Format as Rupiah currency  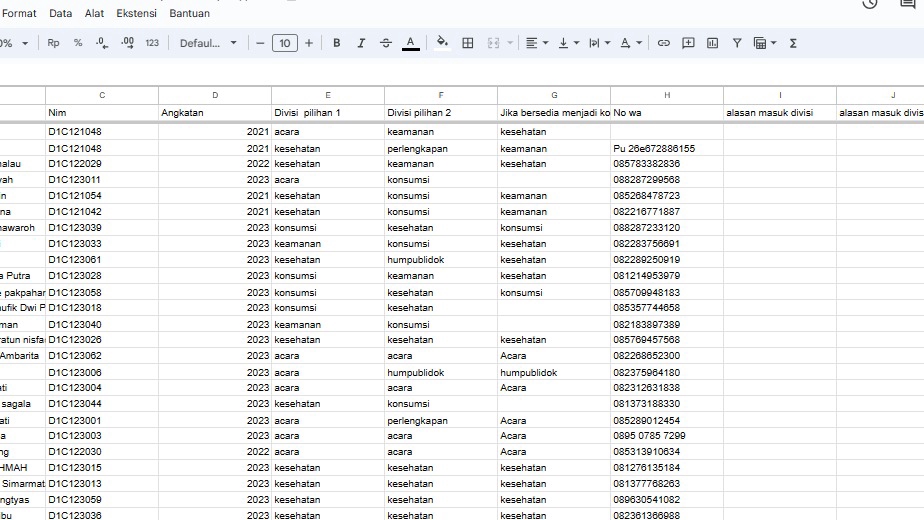tap(53, 43)
